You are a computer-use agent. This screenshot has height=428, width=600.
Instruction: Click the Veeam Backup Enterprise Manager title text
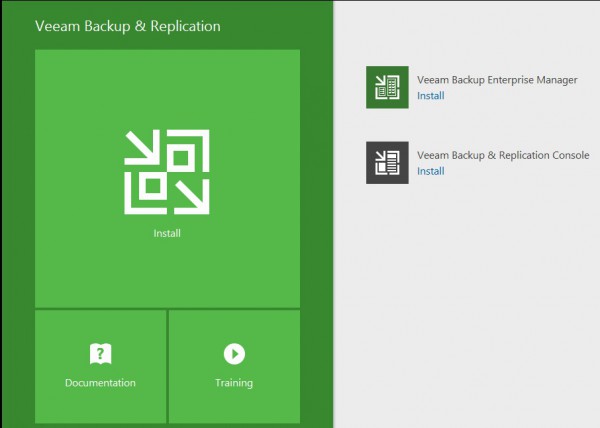497,80
